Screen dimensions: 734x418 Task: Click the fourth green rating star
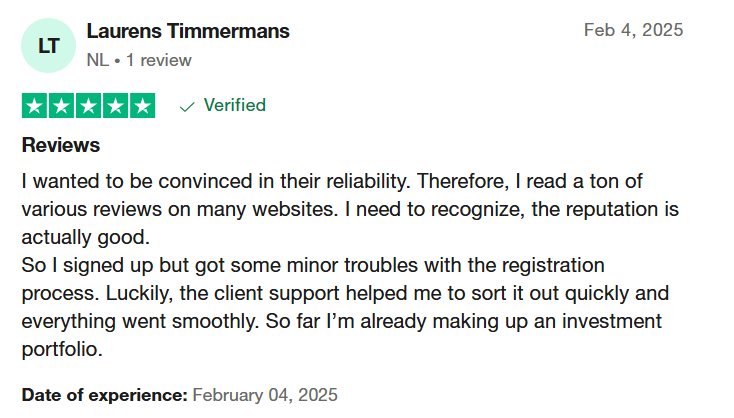116,106
